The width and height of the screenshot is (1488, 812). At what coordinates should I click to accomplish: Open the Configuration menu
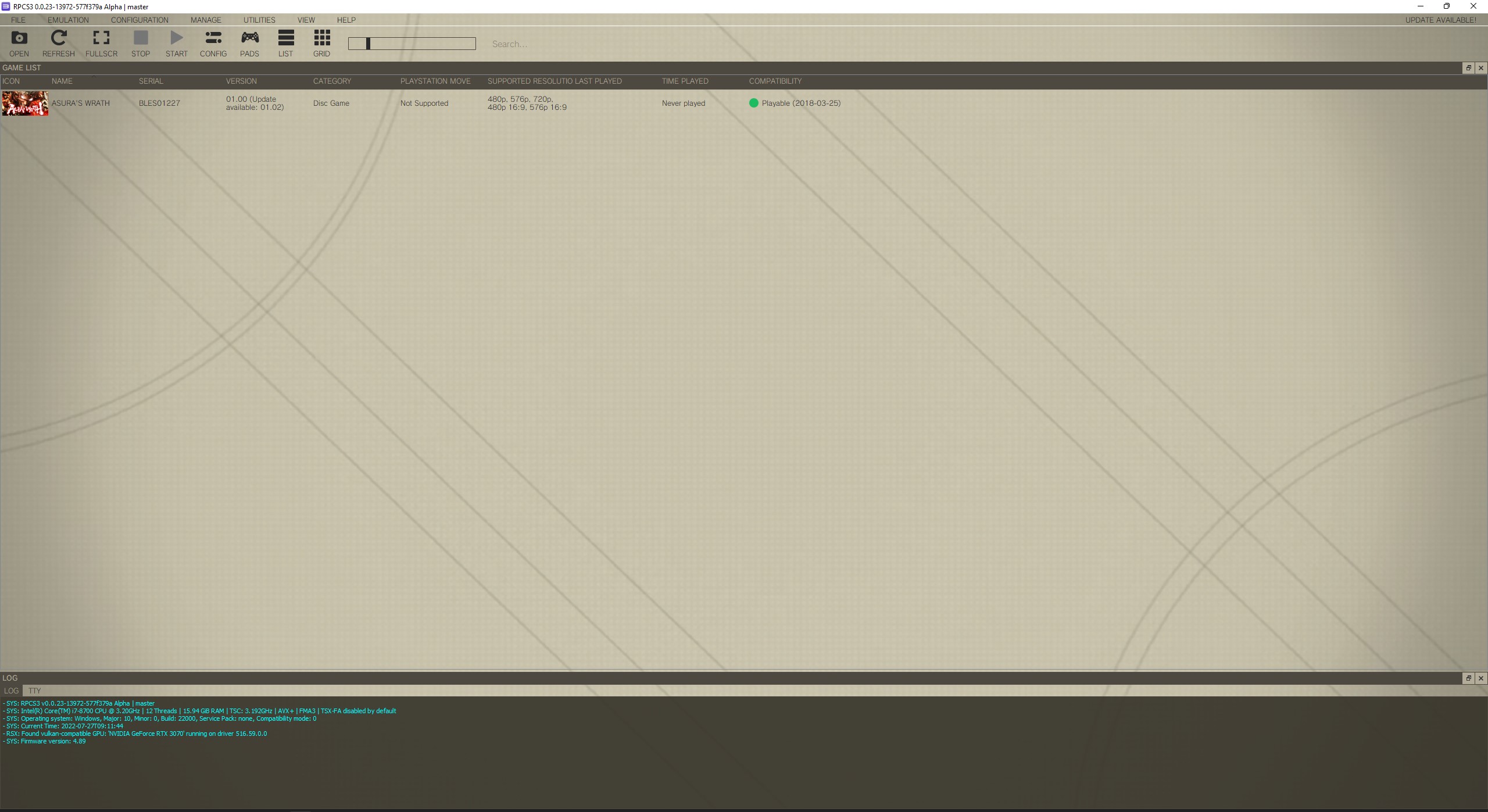click(x=139, y=20)
